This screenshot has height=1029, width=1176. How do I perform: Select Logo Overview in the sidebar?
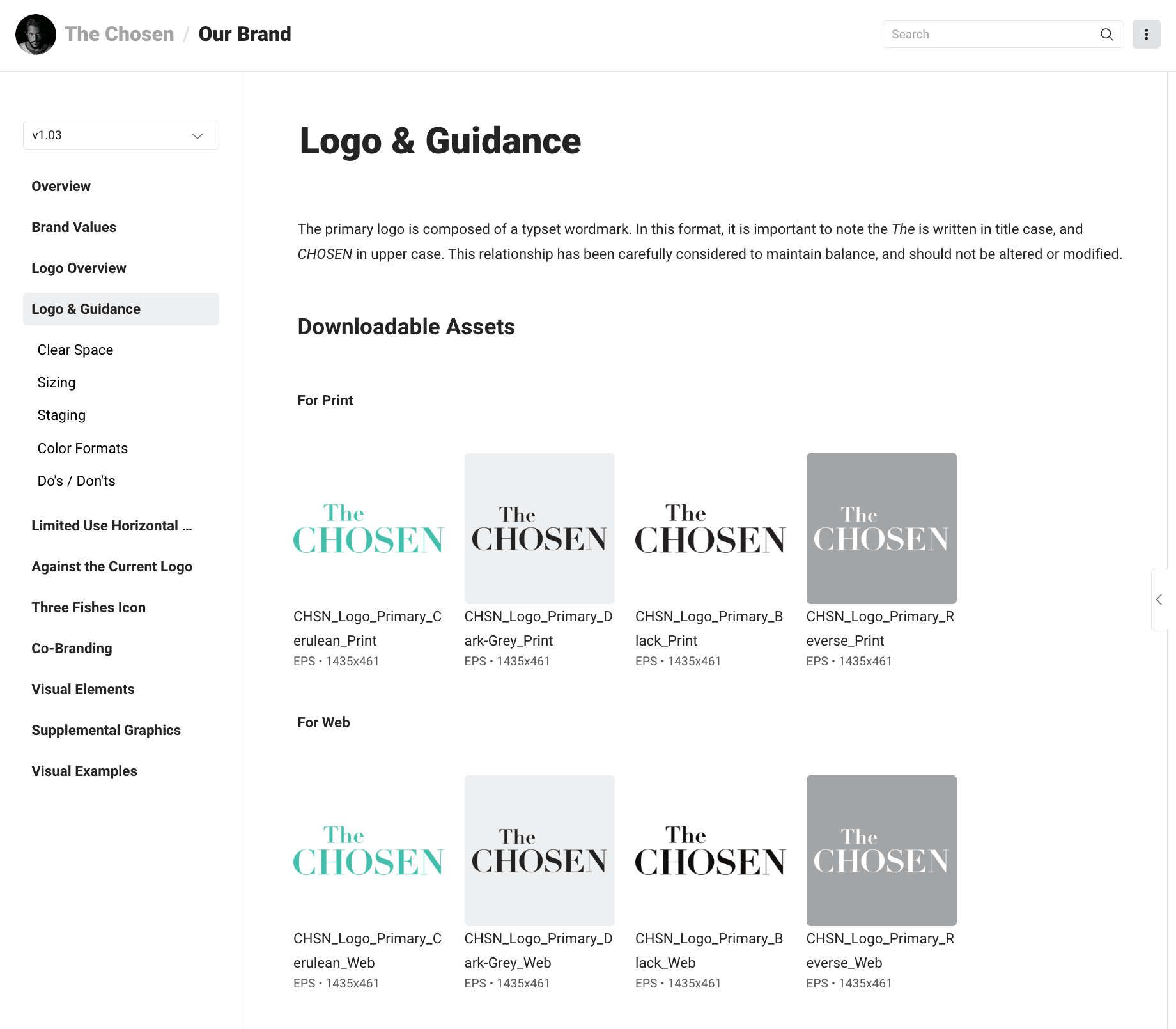pyautogui.click(x=79, y=268)
